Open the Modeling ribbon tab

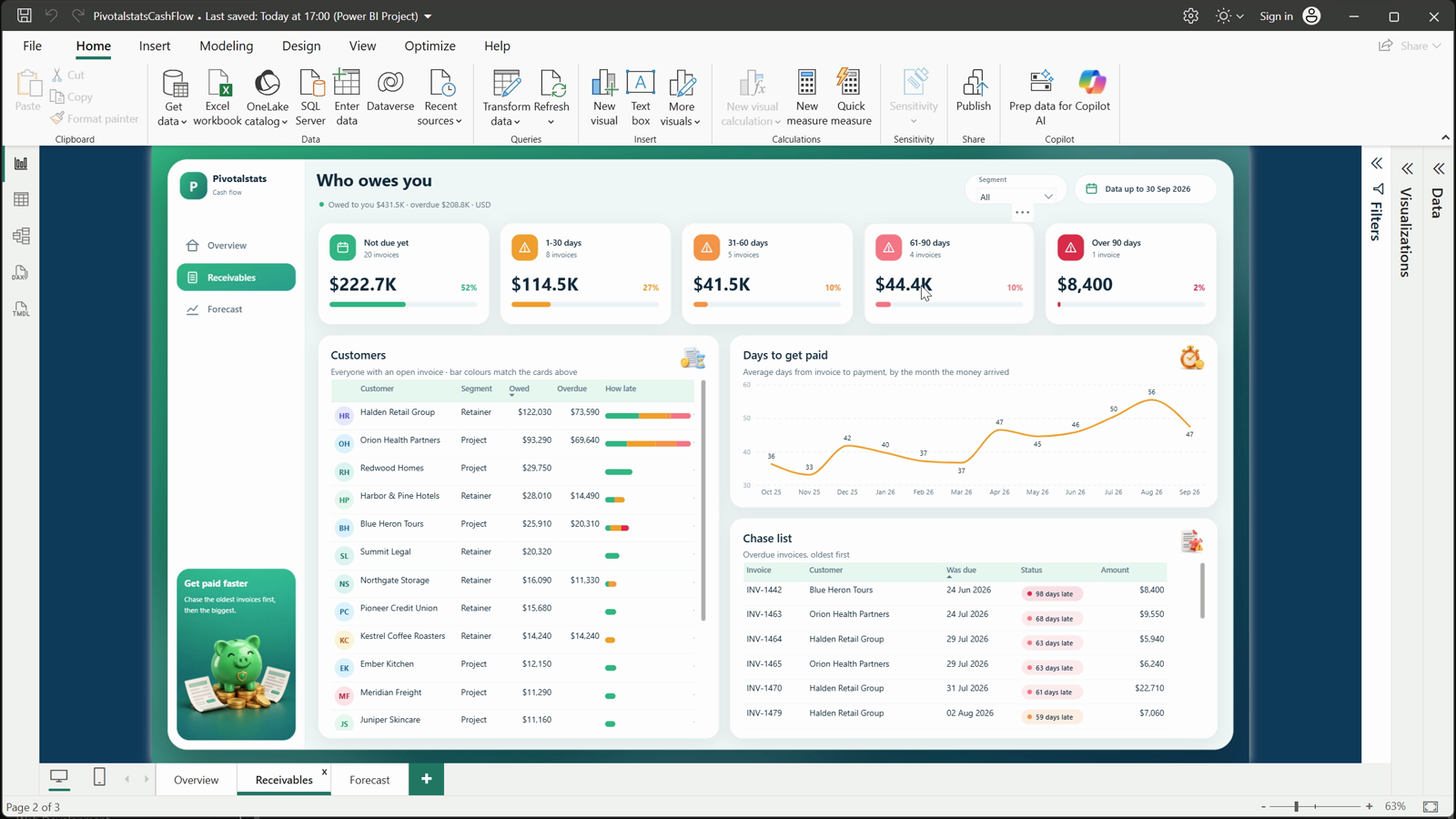(227, 45)
